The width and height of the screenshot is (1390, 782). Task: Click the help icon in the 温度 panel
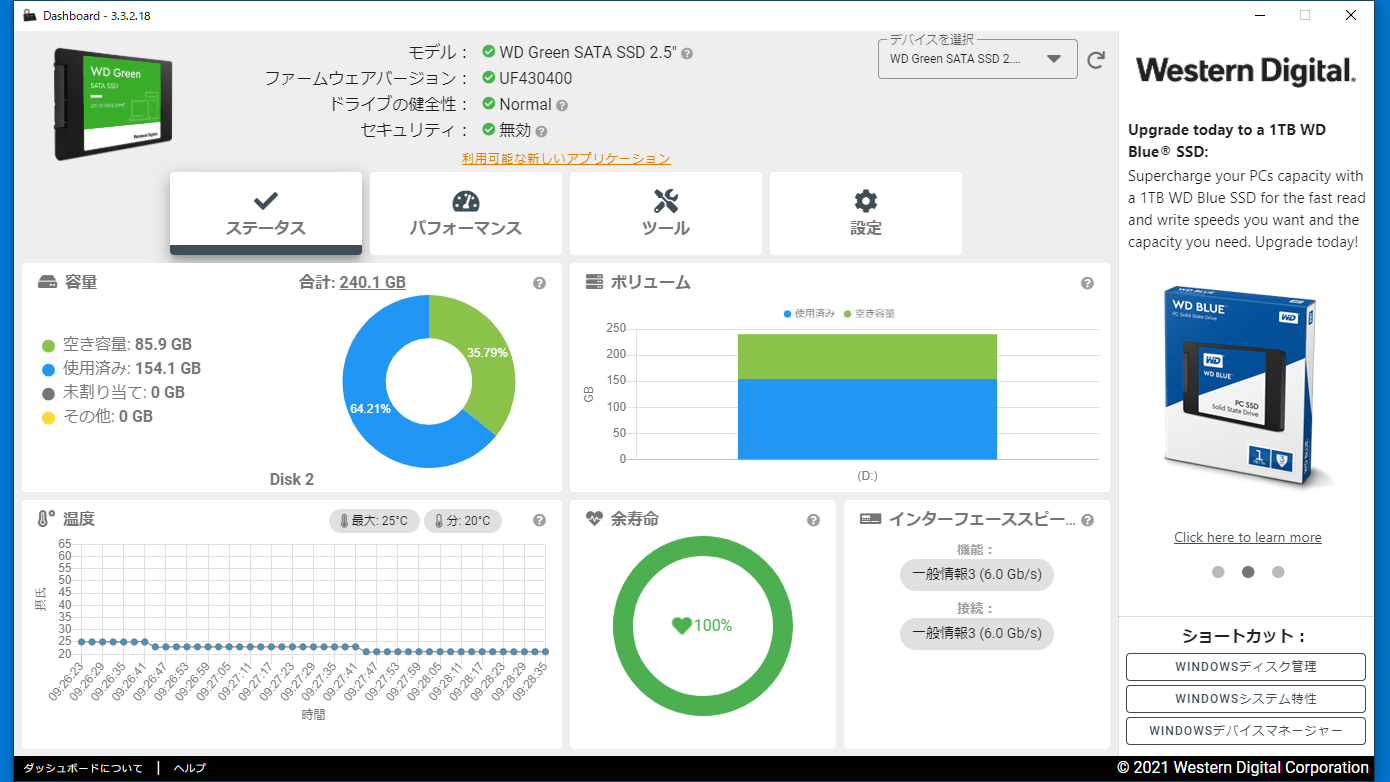click(540, 520)
